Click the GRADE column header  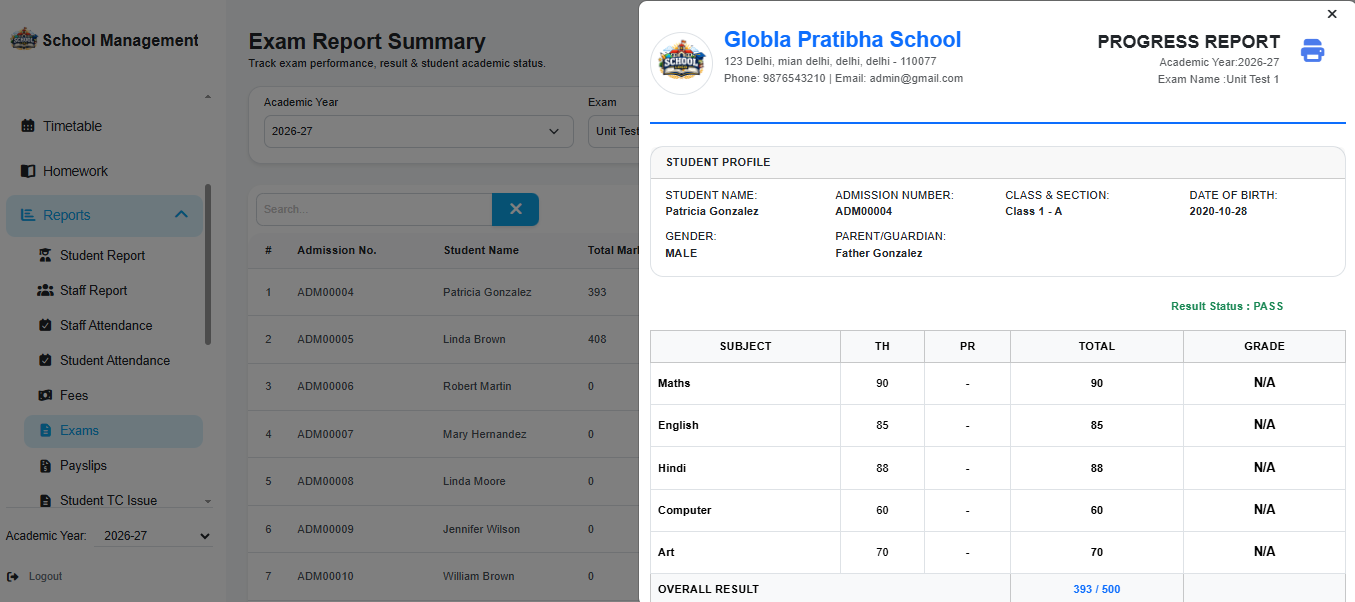(x=1264, y=346)
